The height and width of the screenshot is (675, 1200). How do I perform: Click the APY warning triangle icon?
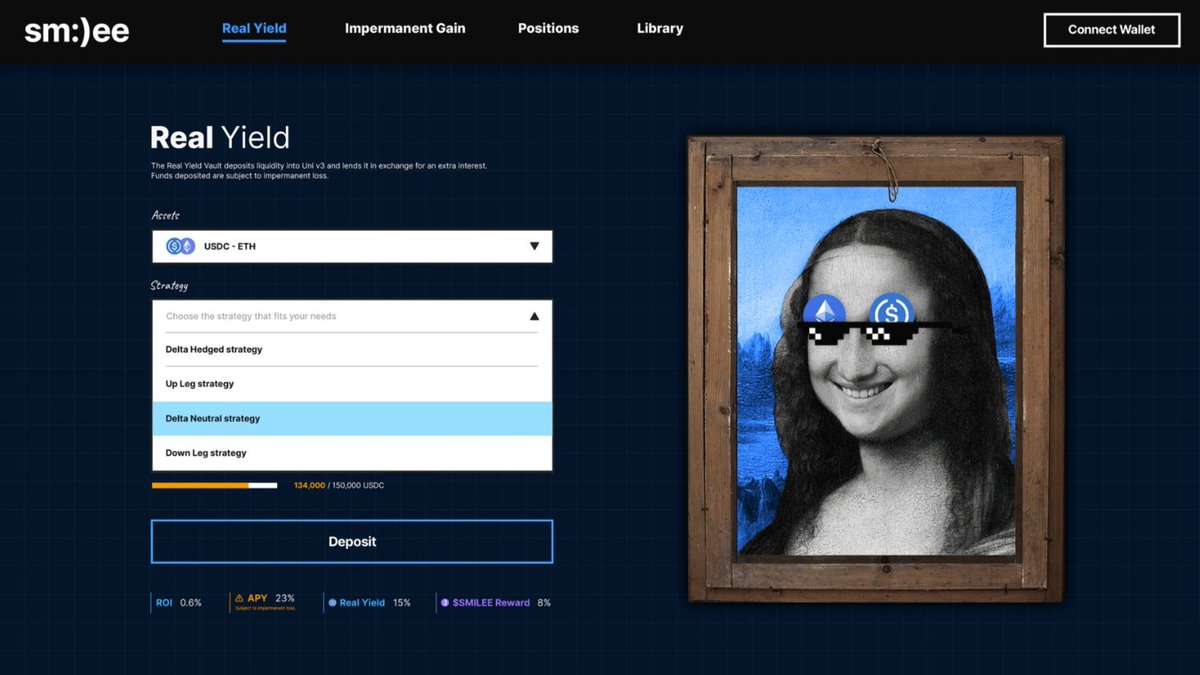point(239,598)
